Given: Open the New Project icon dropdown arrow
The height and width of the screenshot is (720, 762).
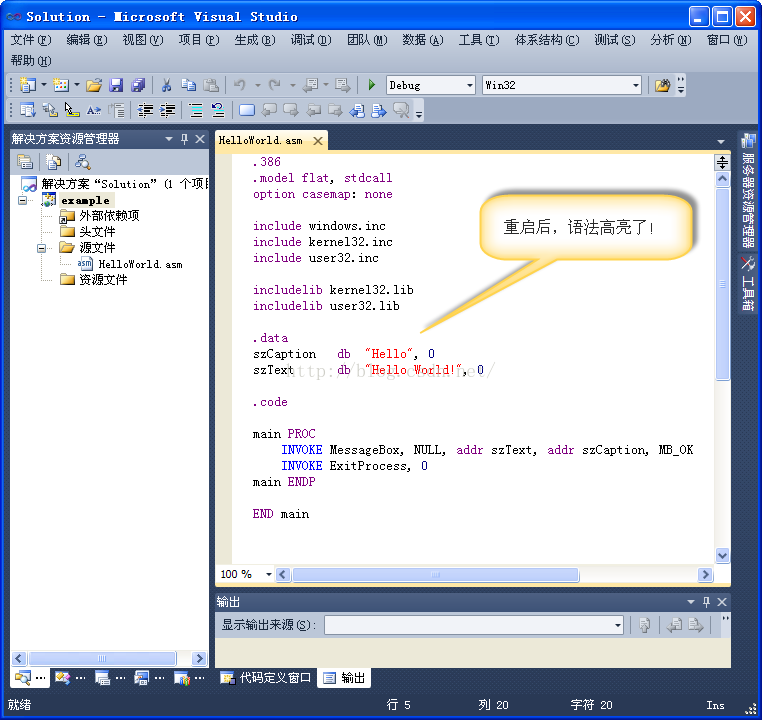Looking at the screenshot, I should click(44, 85).
